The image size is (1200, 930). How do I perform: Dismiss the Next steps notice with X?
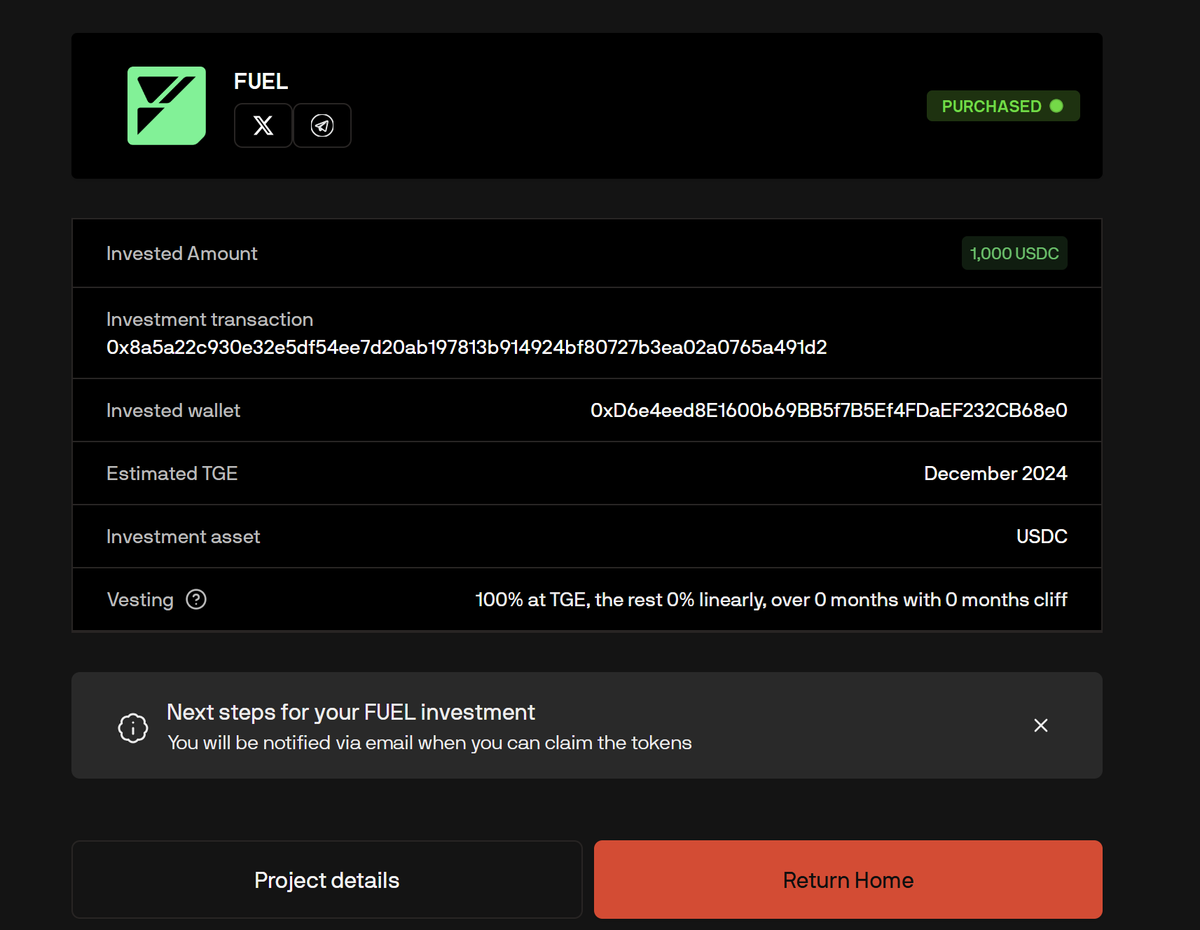coord(1041,725)
